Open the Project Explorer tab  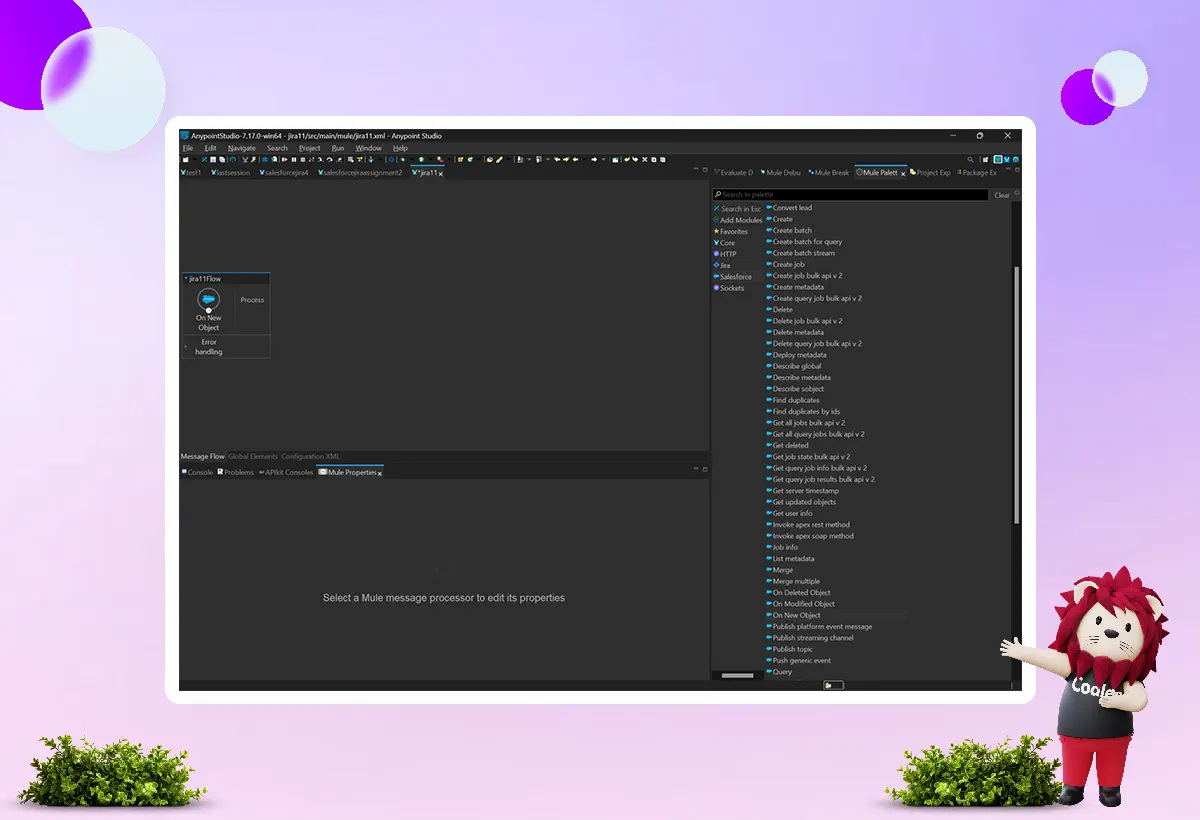931,173
